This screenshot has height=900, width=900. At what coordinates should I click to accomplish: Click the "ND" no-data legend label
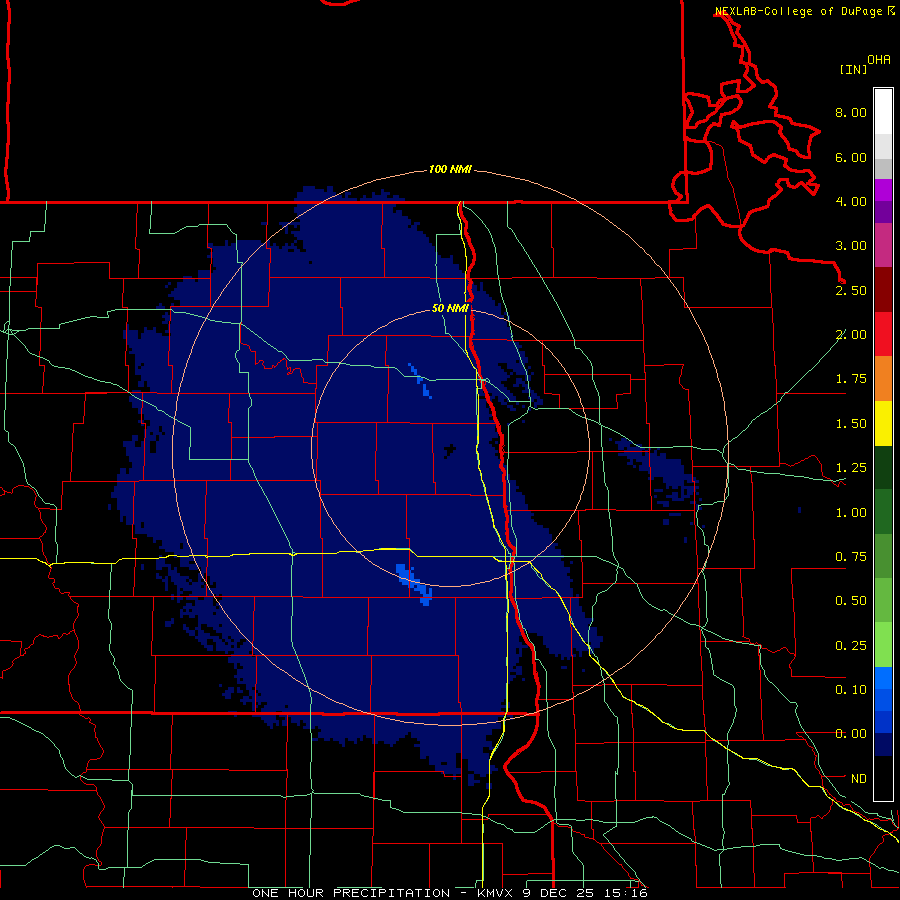859,779
